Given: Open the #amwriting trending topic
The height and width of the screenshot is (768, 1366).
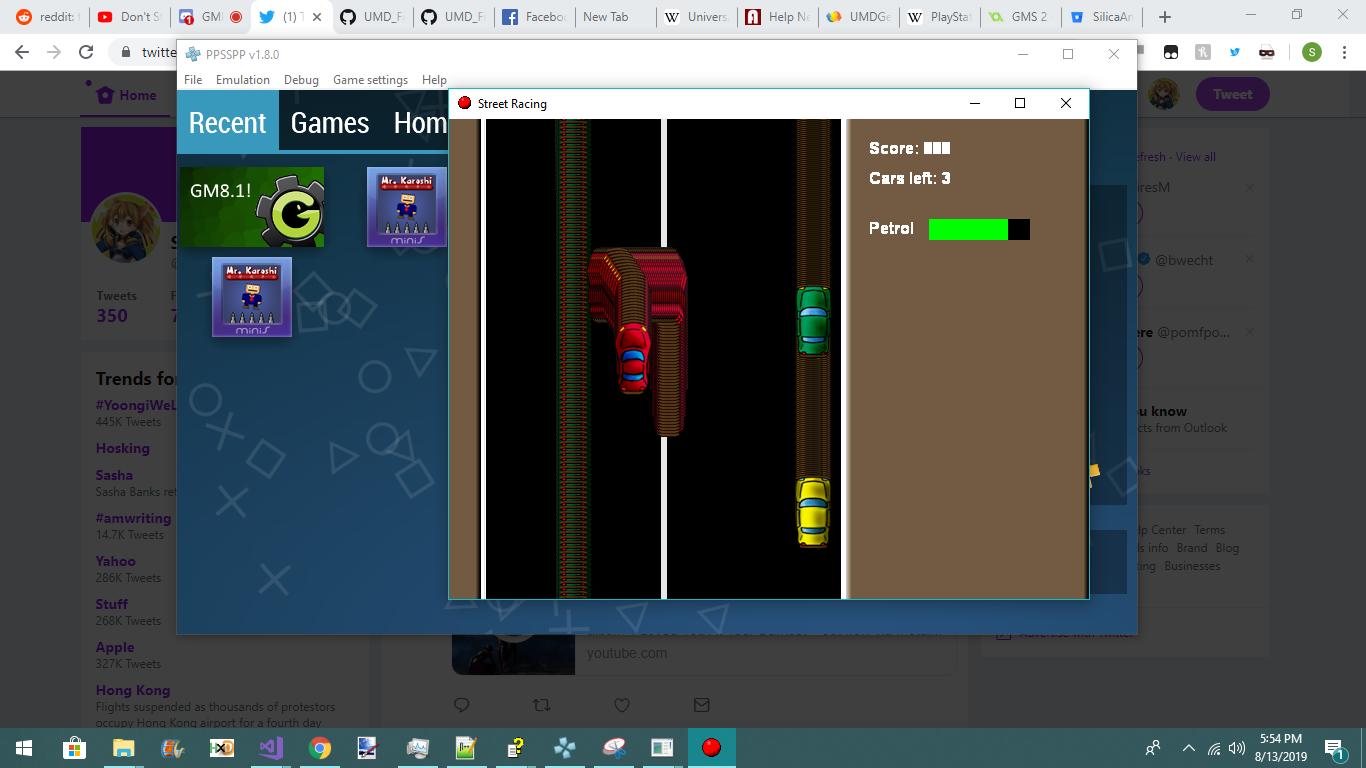Looking at the screenshot, I should coord(133,518).
